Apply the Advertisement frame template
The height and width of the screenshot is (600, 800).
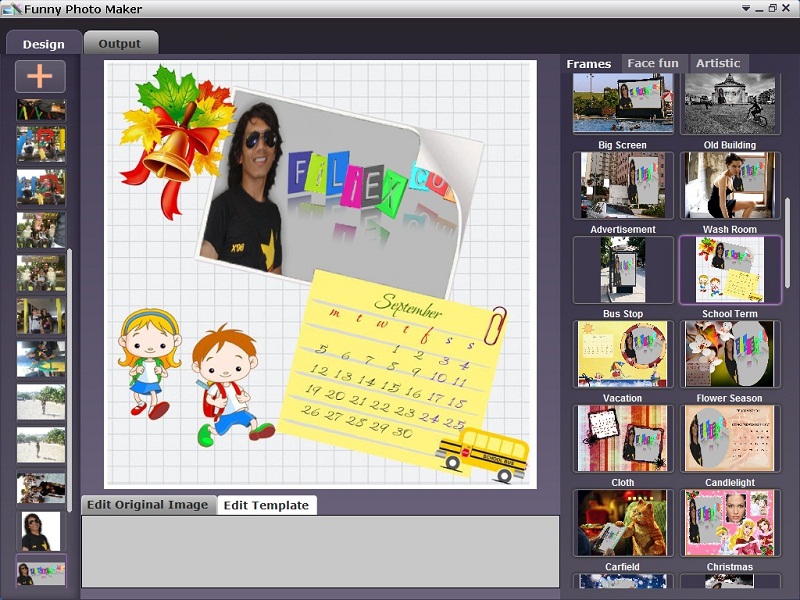623,186
